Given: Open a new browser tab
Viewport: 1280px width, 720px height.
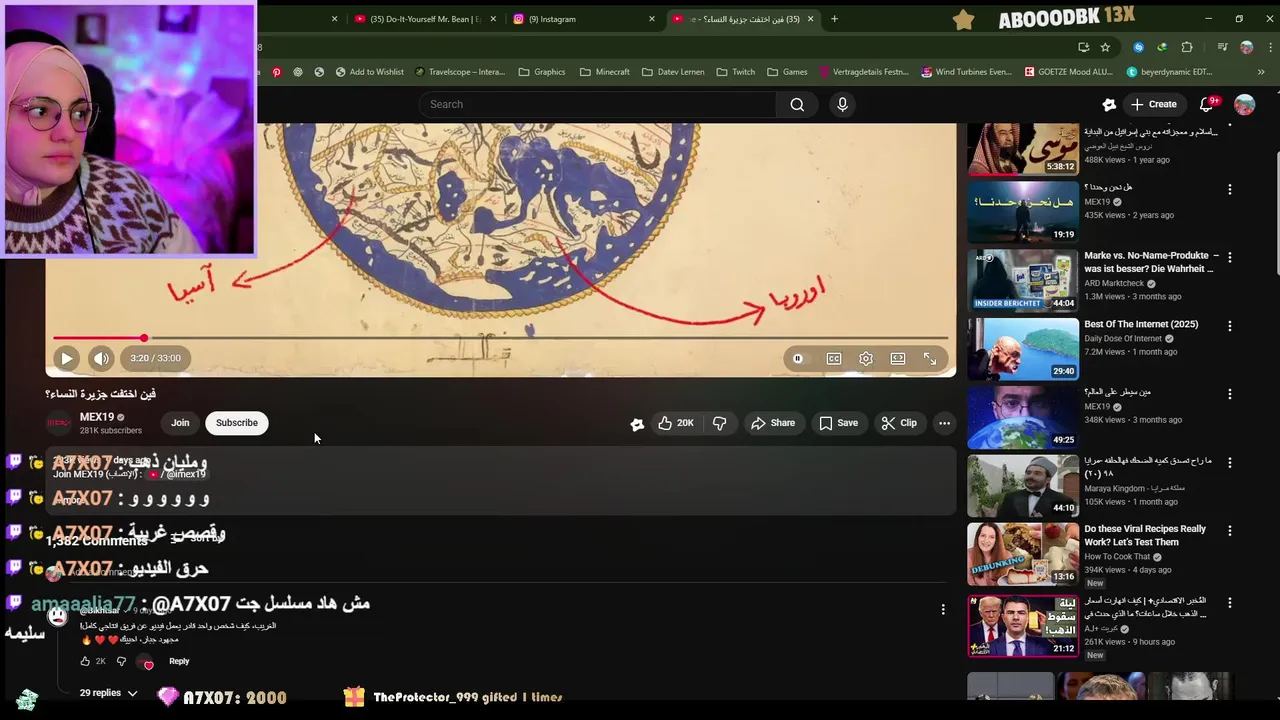Looking at the screenshot, I should click(834, 19).
